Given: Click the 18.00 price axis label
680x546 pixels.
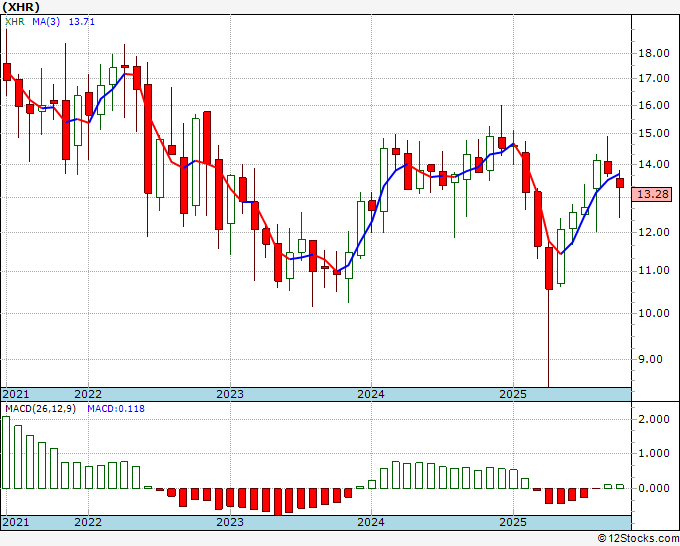Looking at the screenshot, I should 654,53.
